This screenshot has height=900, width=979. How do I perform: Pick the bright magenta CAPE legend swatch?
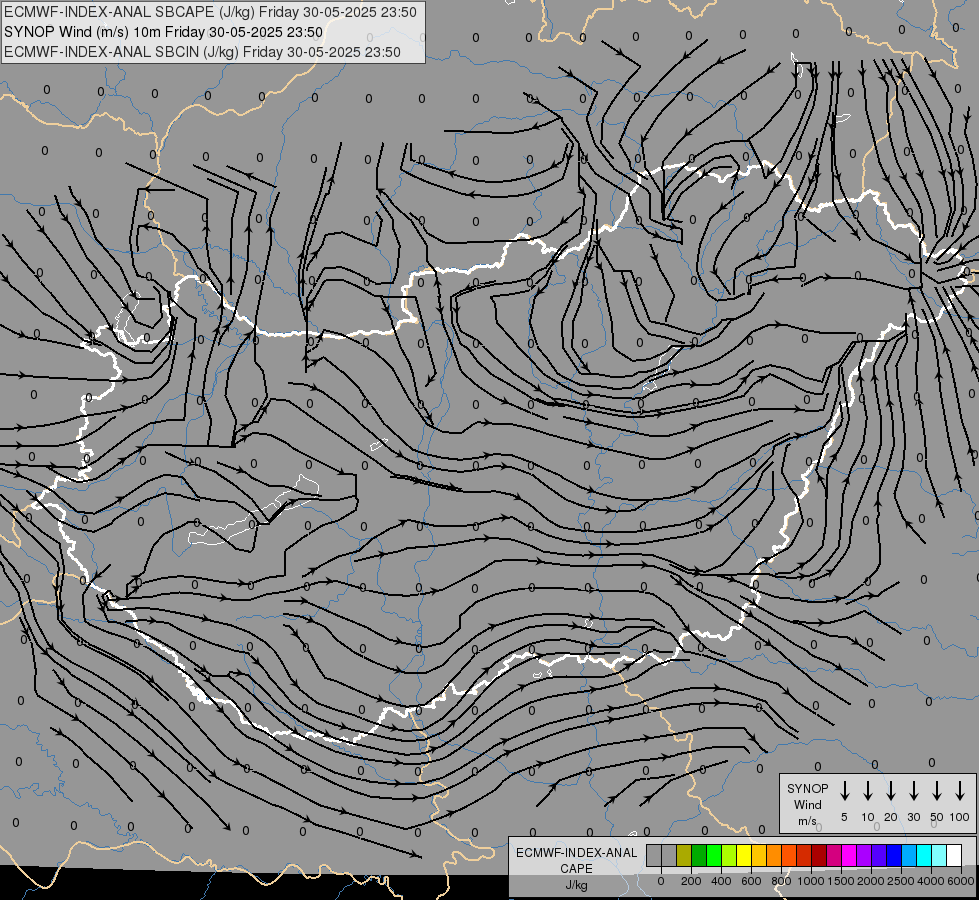point(849,855)
